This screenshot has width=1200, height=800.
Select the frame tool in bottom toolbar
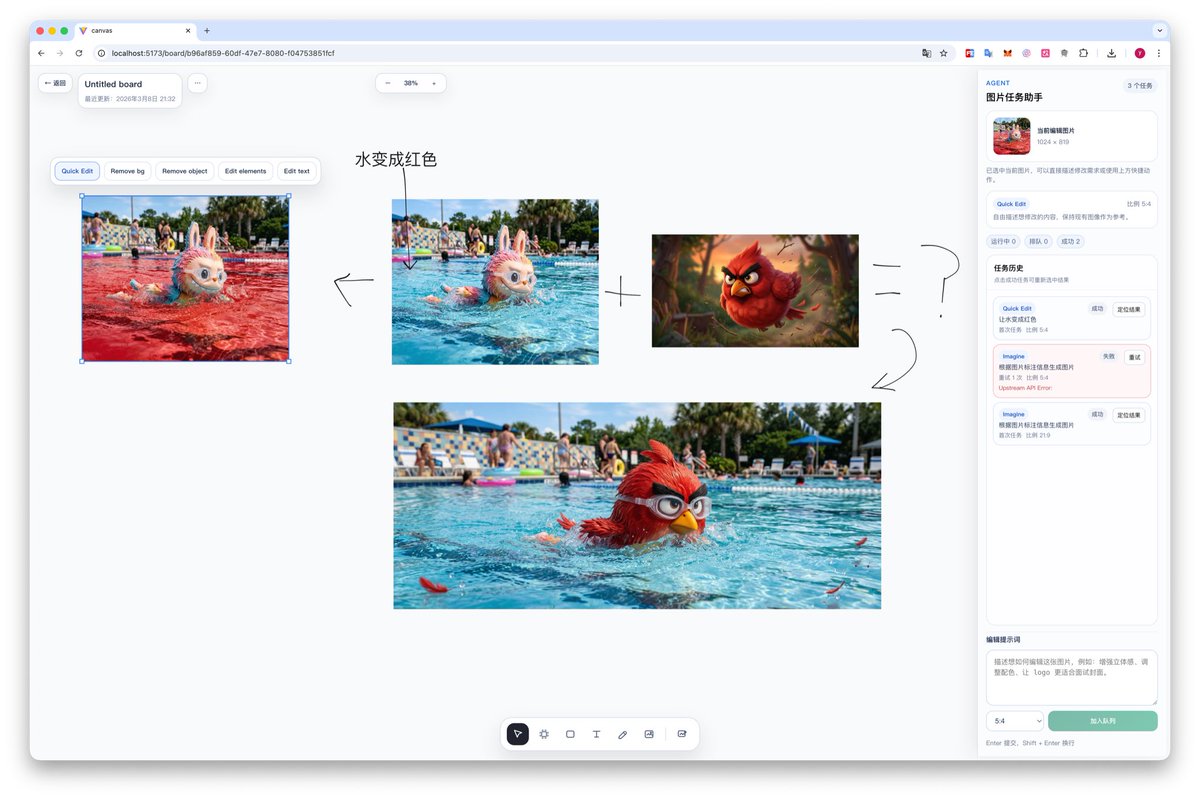pyautogui.click(x=544, y=734)
